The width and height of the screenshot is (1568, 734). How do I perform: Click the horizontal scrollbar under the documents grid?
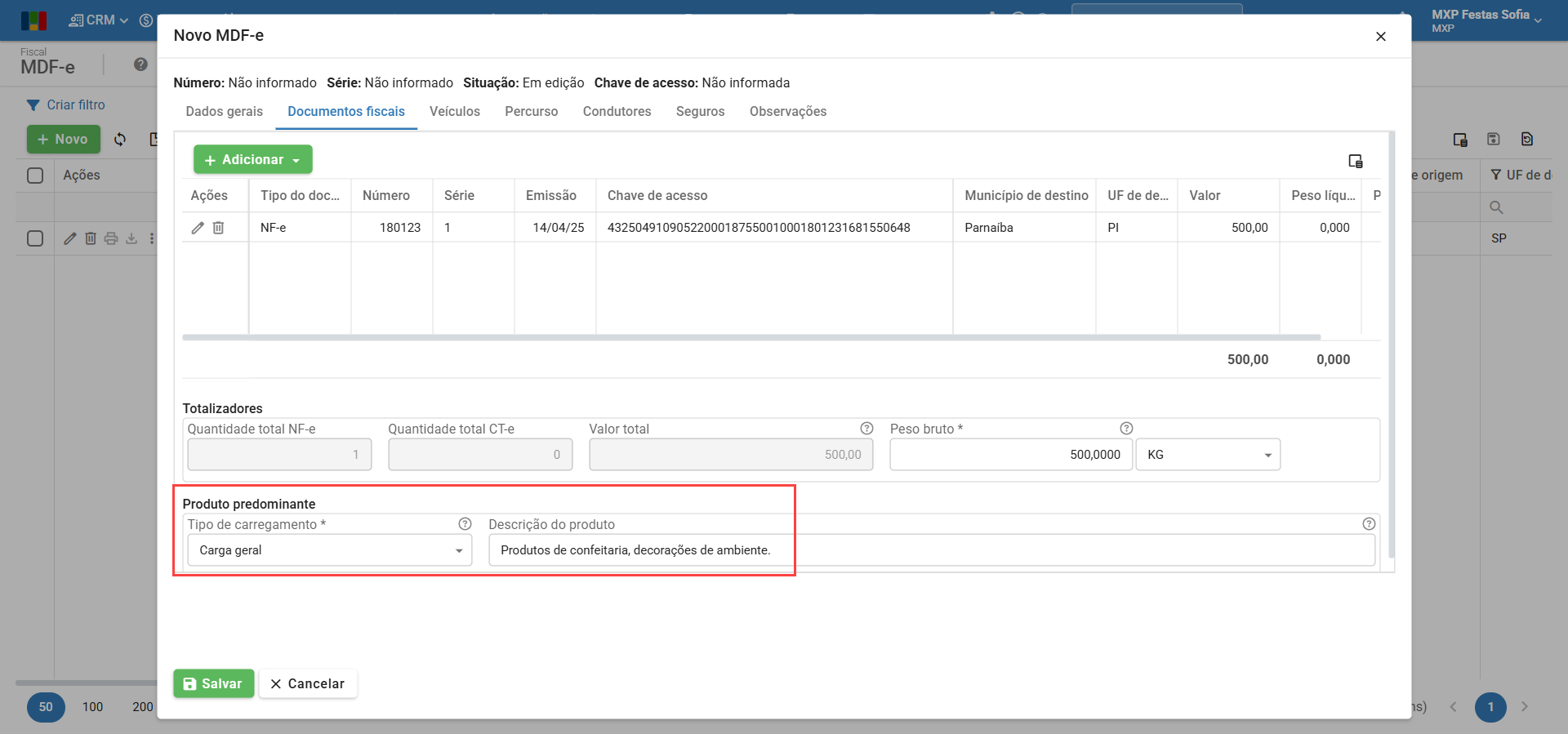coord(751,337)
